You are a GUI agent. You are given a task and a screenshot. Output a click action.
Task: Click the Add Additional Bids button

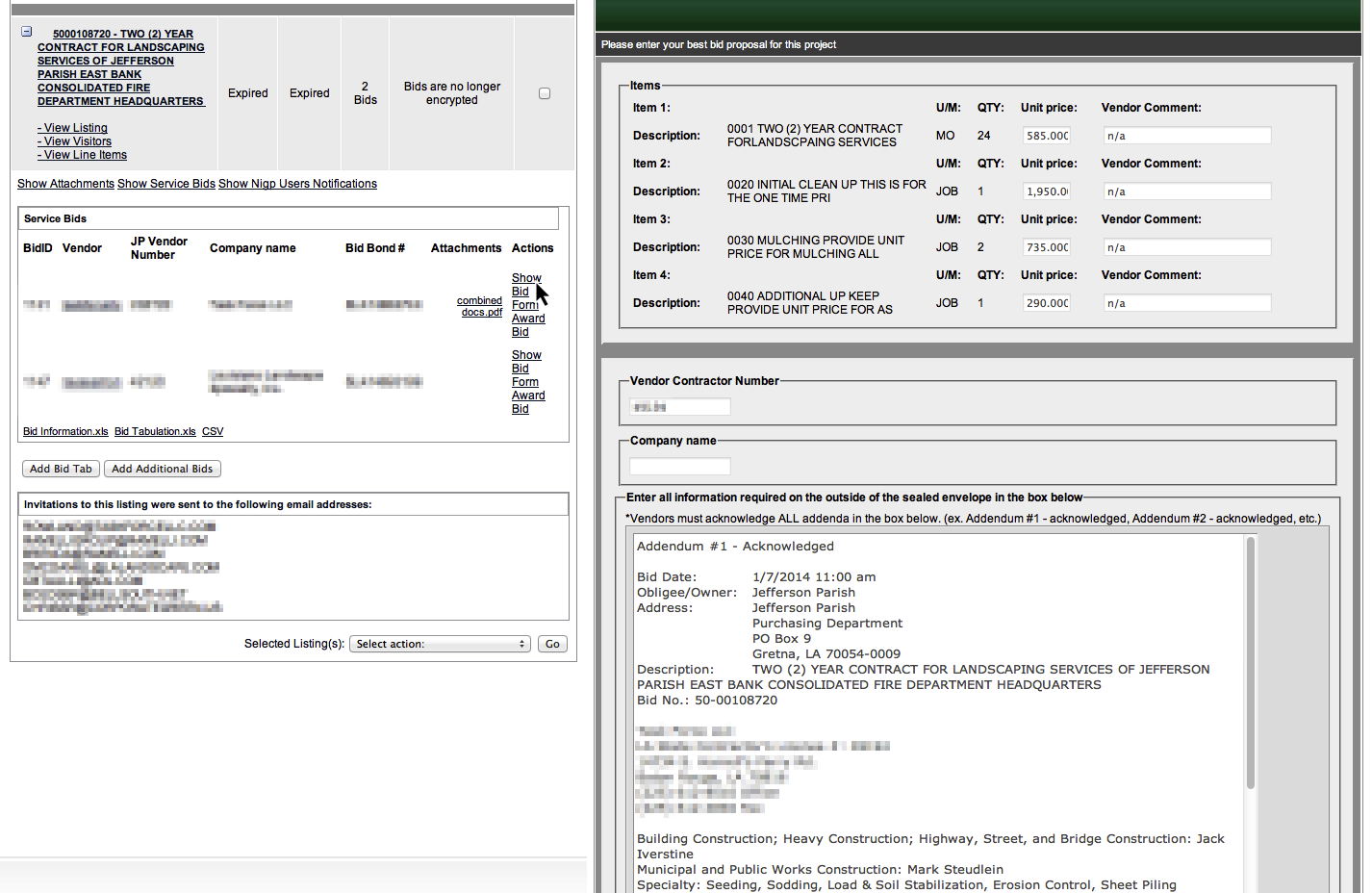[x=163, y=469]
